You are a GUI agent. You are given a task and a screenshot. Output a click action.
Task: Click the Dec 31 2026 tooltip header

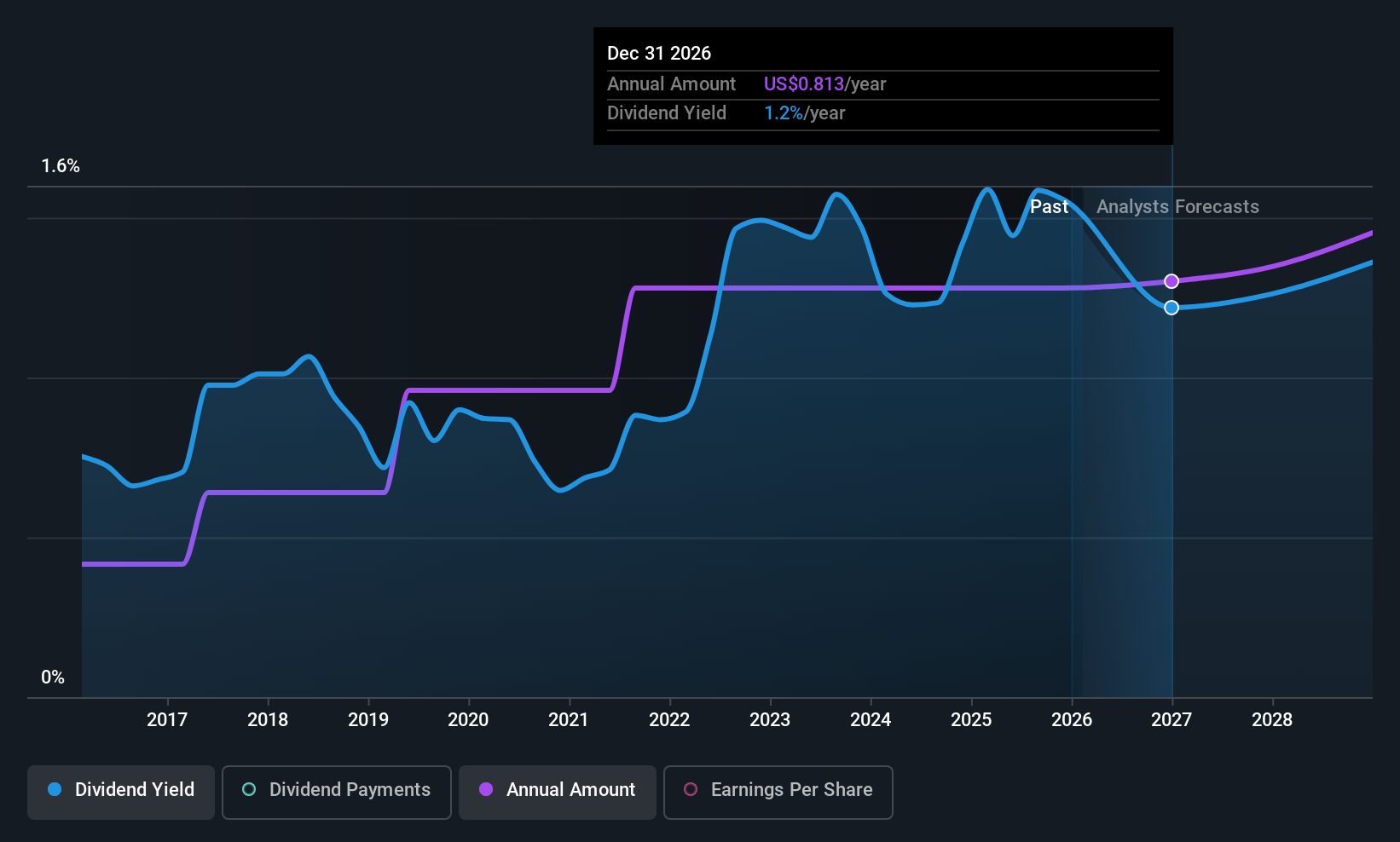tap(658, 53)
